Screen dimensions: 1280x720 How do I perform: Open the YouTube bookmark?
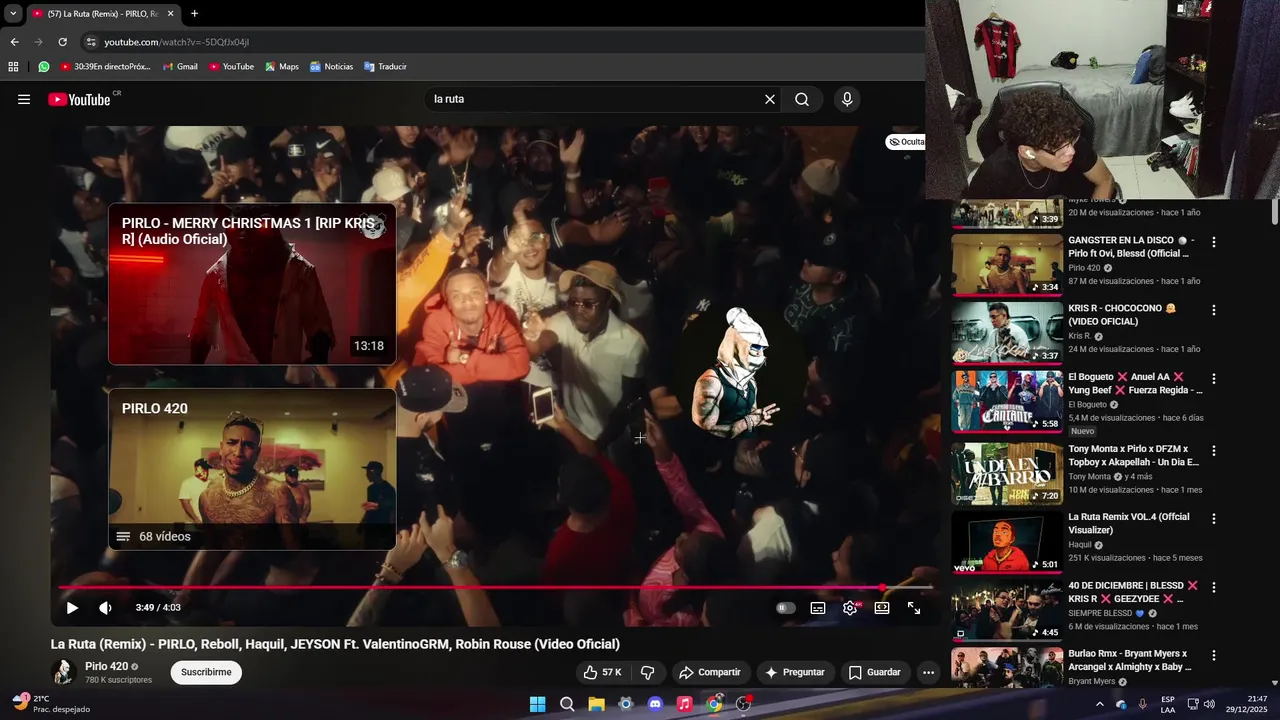point(231,67)
